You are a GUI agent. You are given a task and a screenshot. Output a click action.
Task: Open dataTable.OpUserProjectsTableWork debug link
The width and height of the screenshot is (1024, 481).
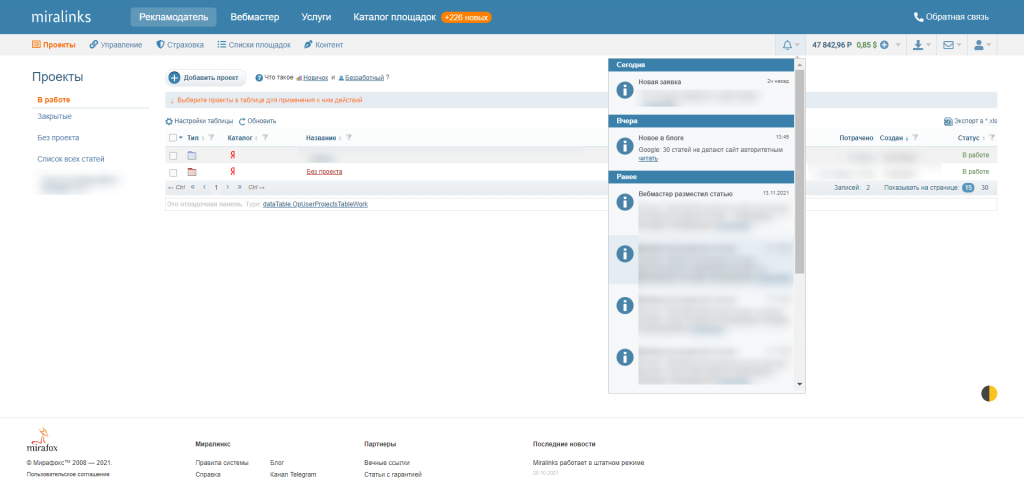[315, 204]
